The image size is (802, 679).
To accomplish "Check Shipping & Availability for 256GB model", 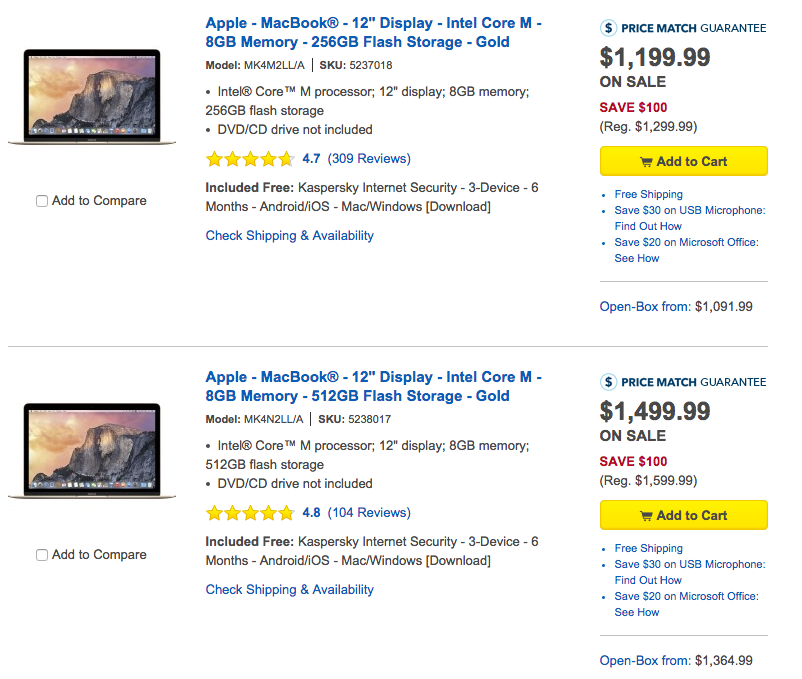I will [x=289, y=235].
